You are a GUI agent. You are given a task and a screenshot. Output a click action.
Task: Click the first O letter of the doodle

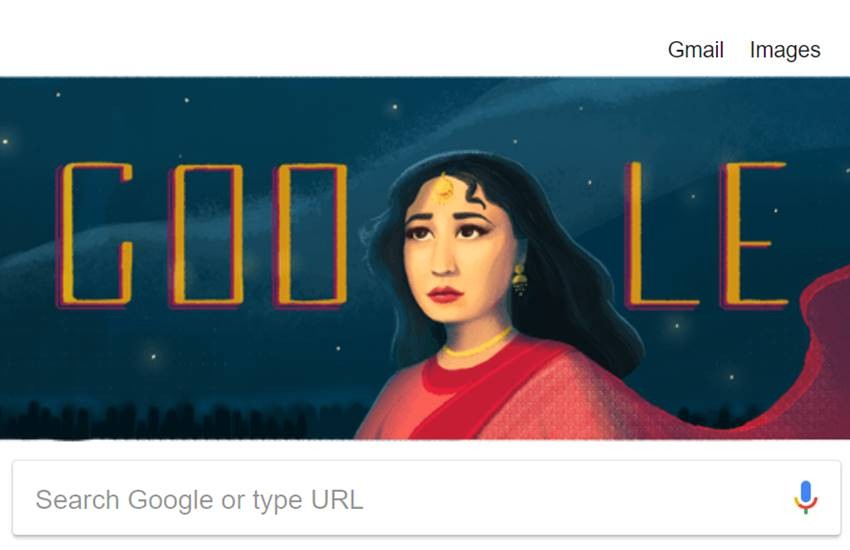207,235
